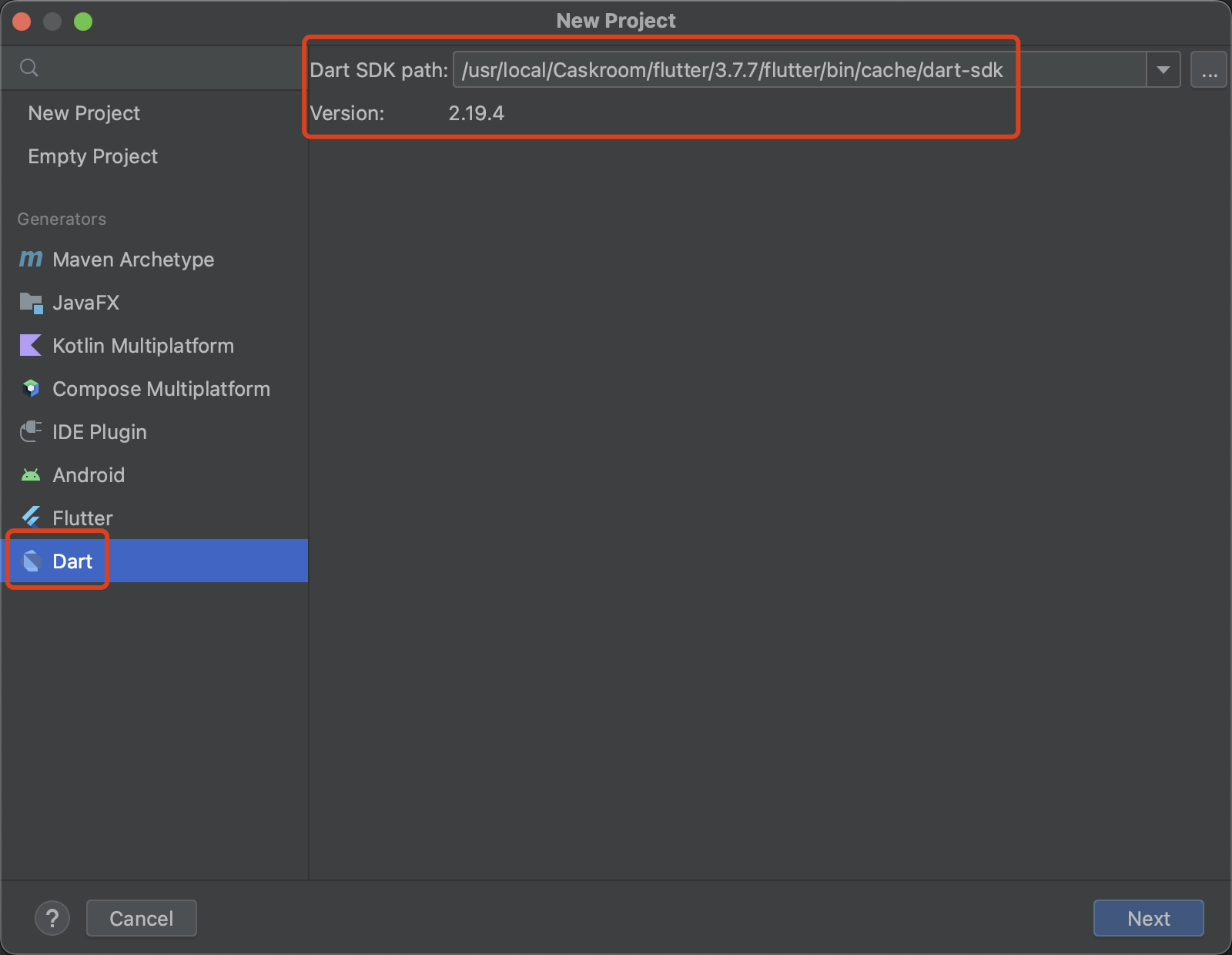This screenshot has height=955, width=1232.
Task: Click into the Dart SDK path field
Action: point(770,70)
